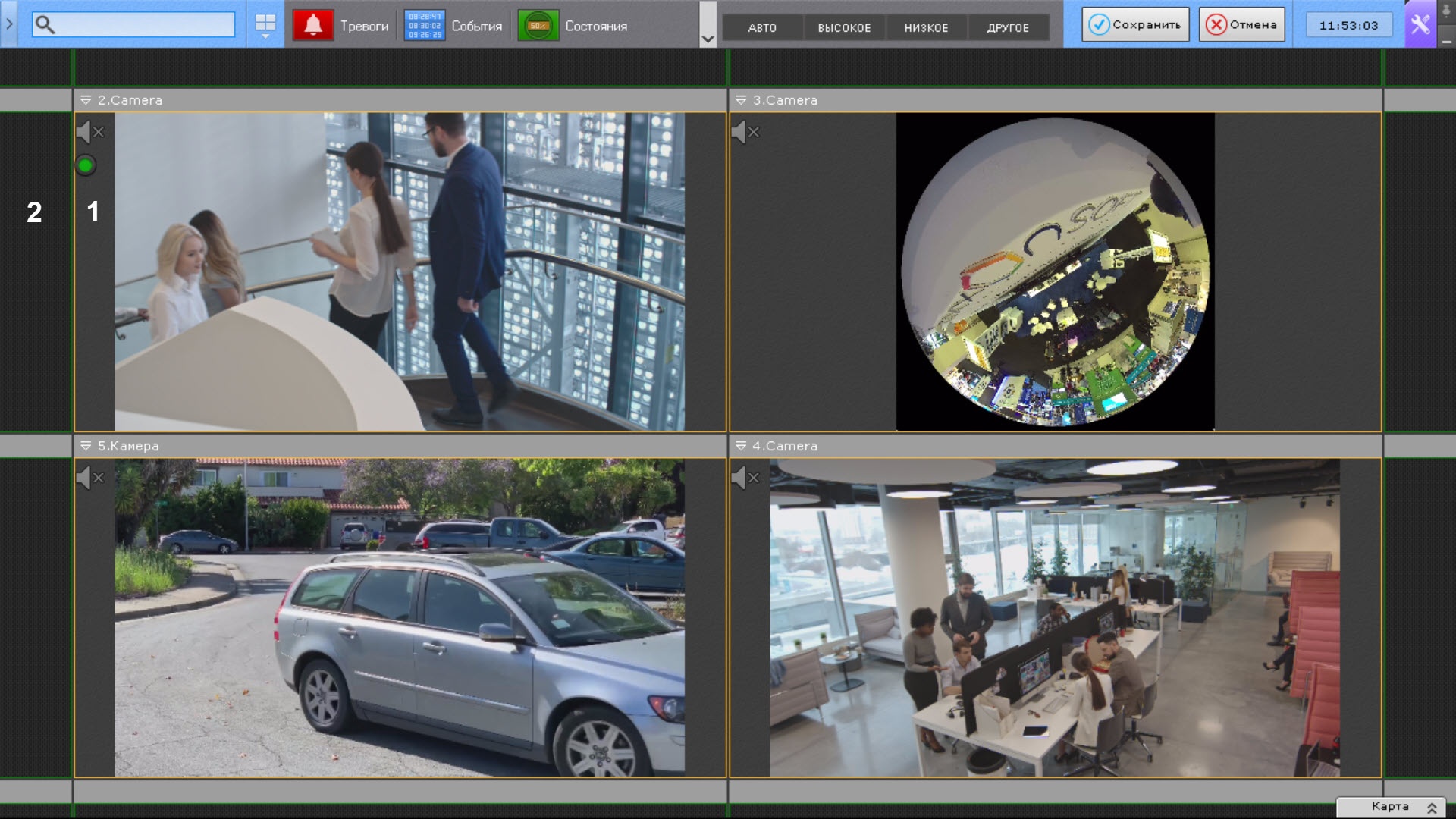Click the Отмена button

[x=1242, y=25]
